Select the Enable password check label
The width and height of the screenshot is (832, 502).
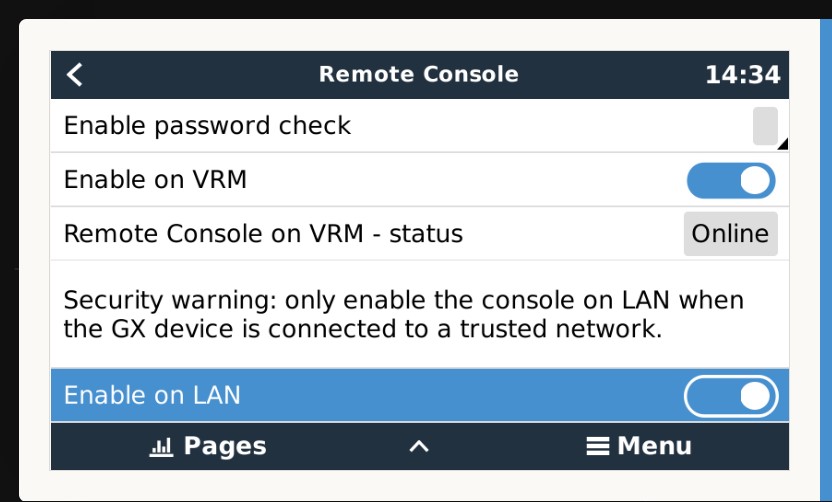coord(207,126)
